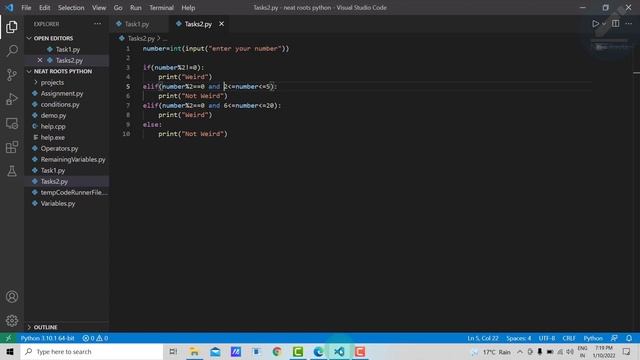Open the Run and Debug view icon

pyautogui.click(x=12, y=99)
